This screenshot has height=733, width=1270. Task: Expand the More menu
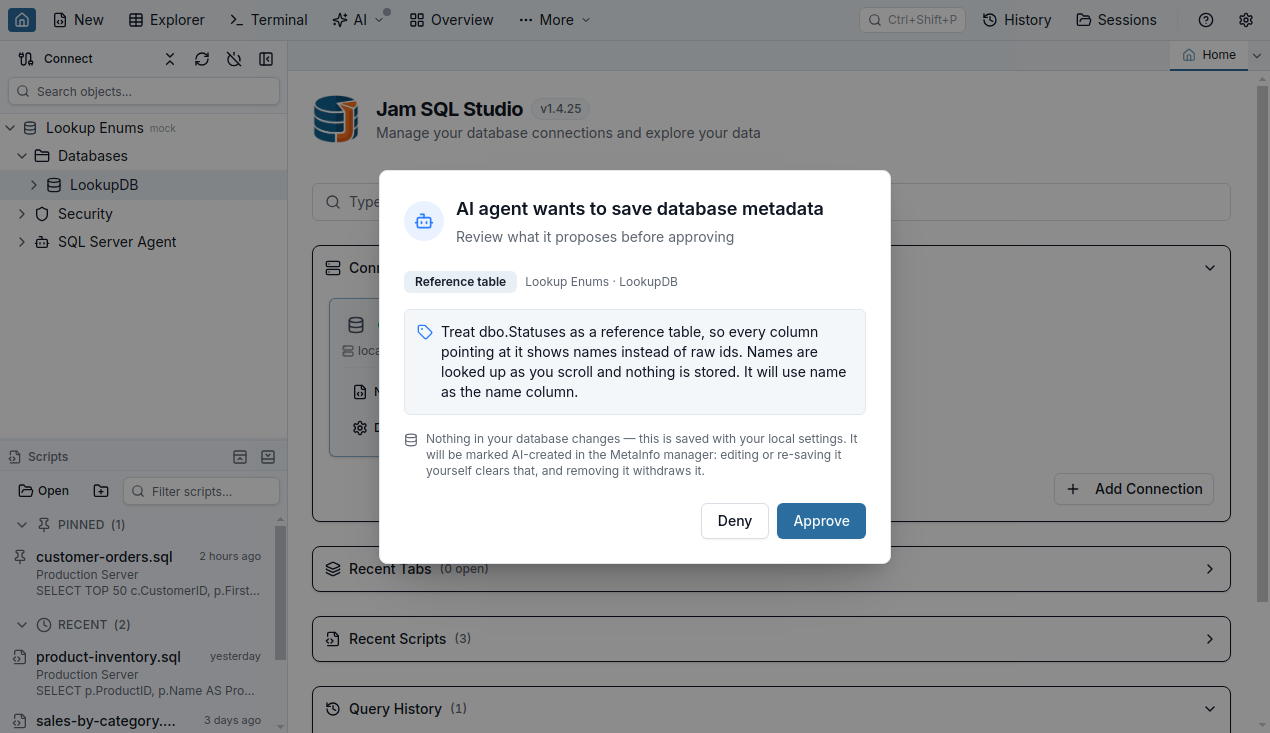[555, 20]
